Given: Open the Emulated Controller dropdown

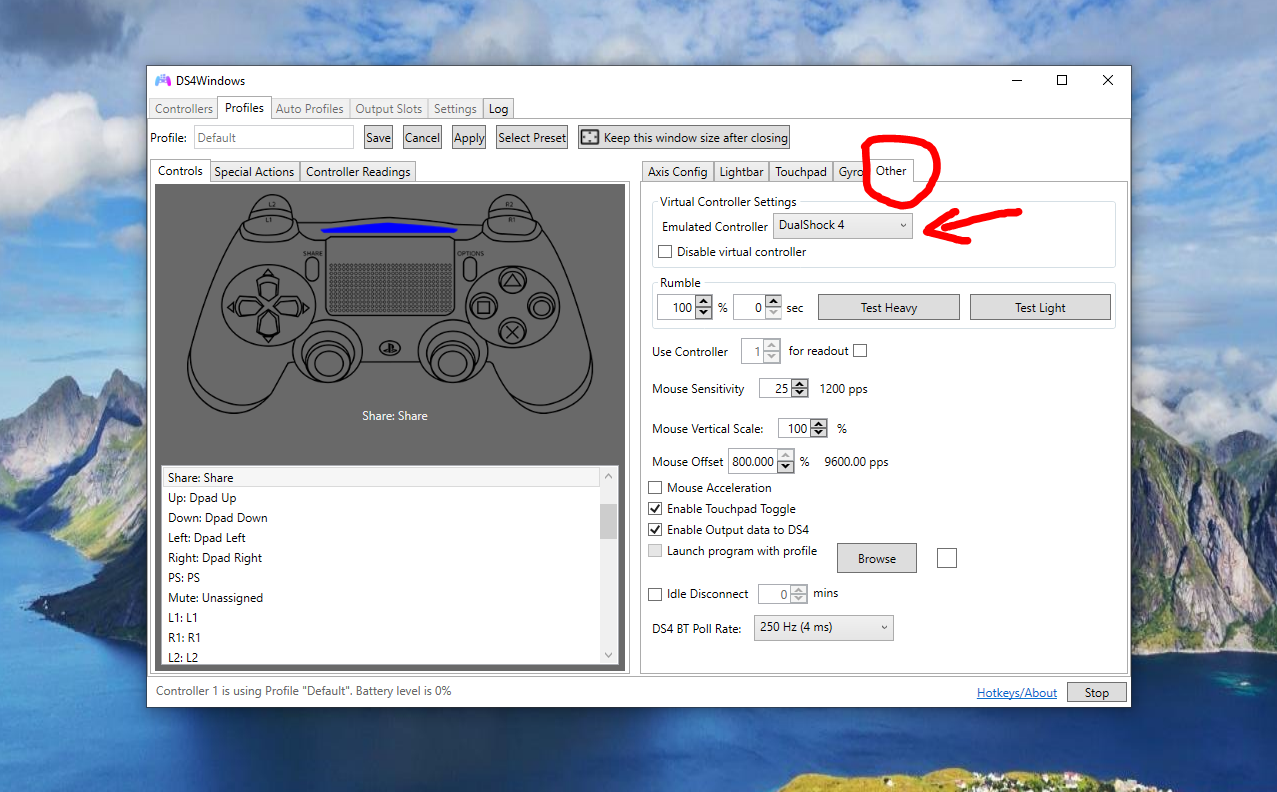Looking at the screenshot, I should click(843, 226).
